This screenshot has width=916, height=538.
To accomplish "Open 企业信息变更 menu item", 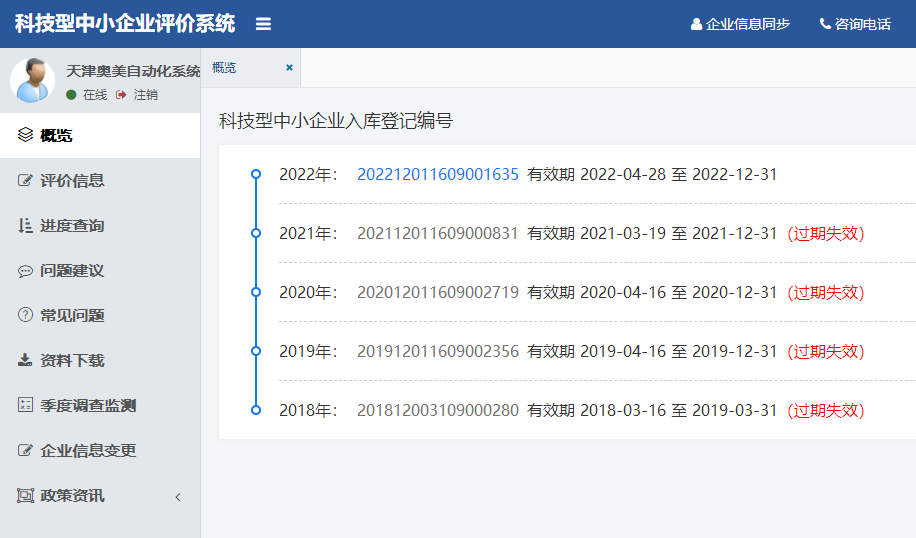I will pos(87,451).
